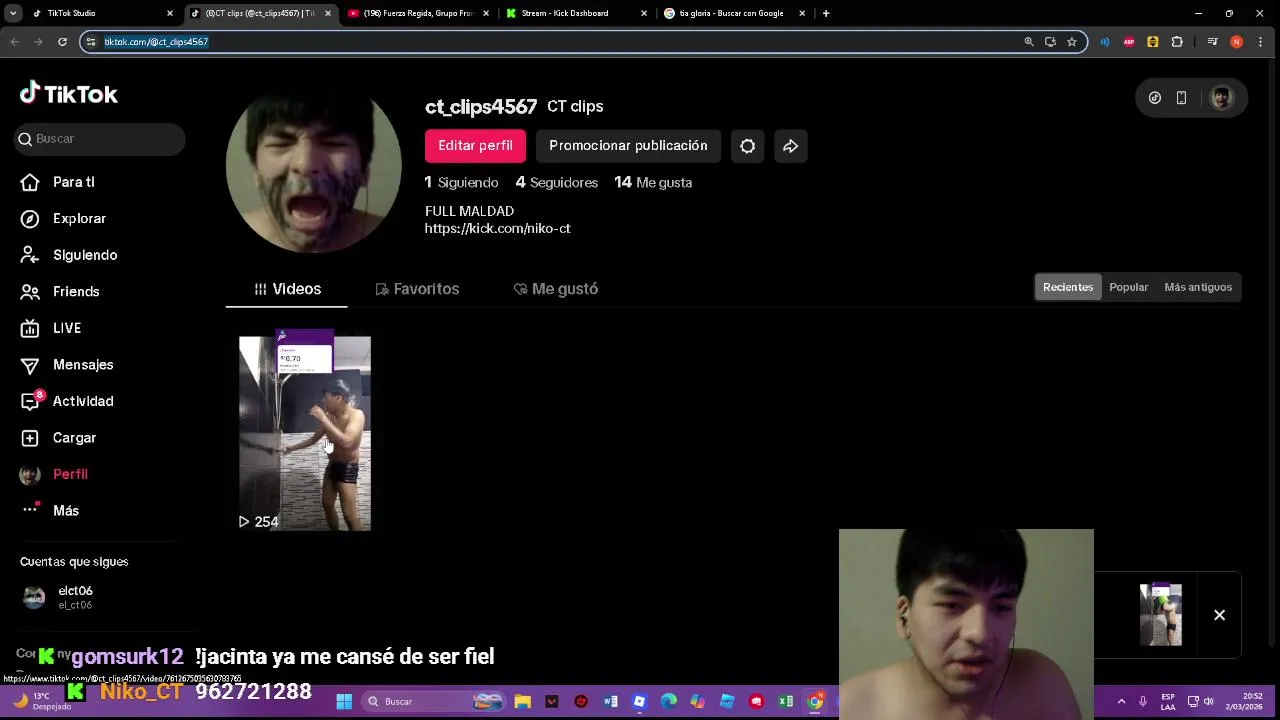This screenshot has height=720, width=1280.
Task: Open profile settings gear icon
Action: tap(747, 146)
